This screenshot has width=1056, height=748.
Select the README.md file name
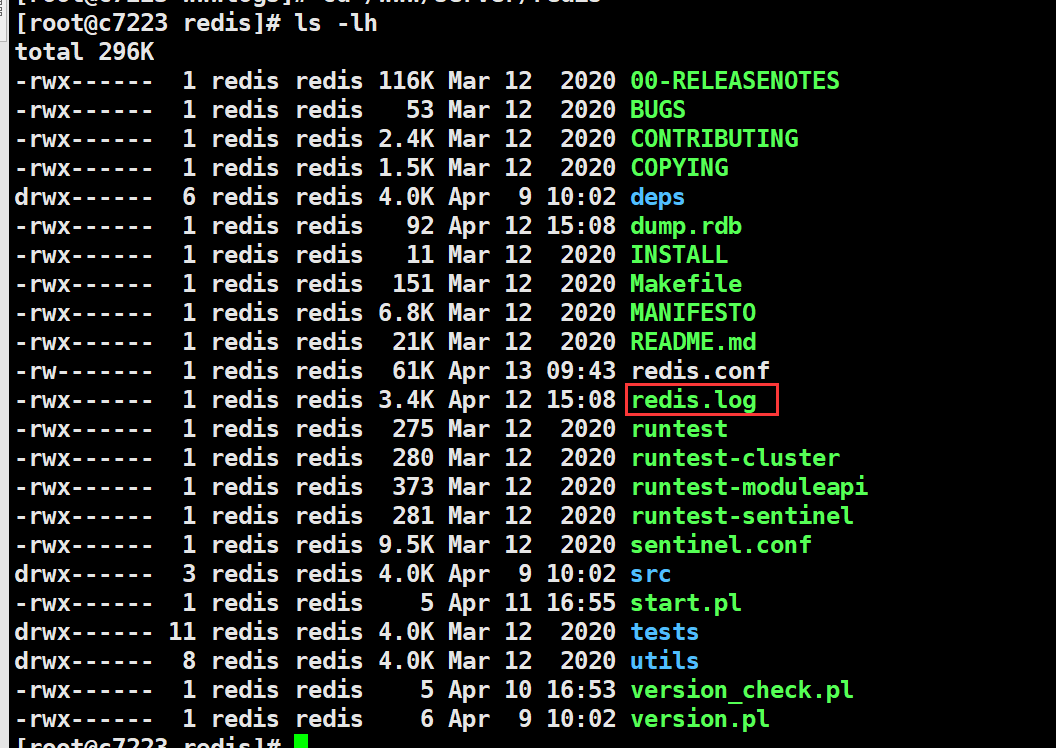pyautogui.click(x=693, y=341)
